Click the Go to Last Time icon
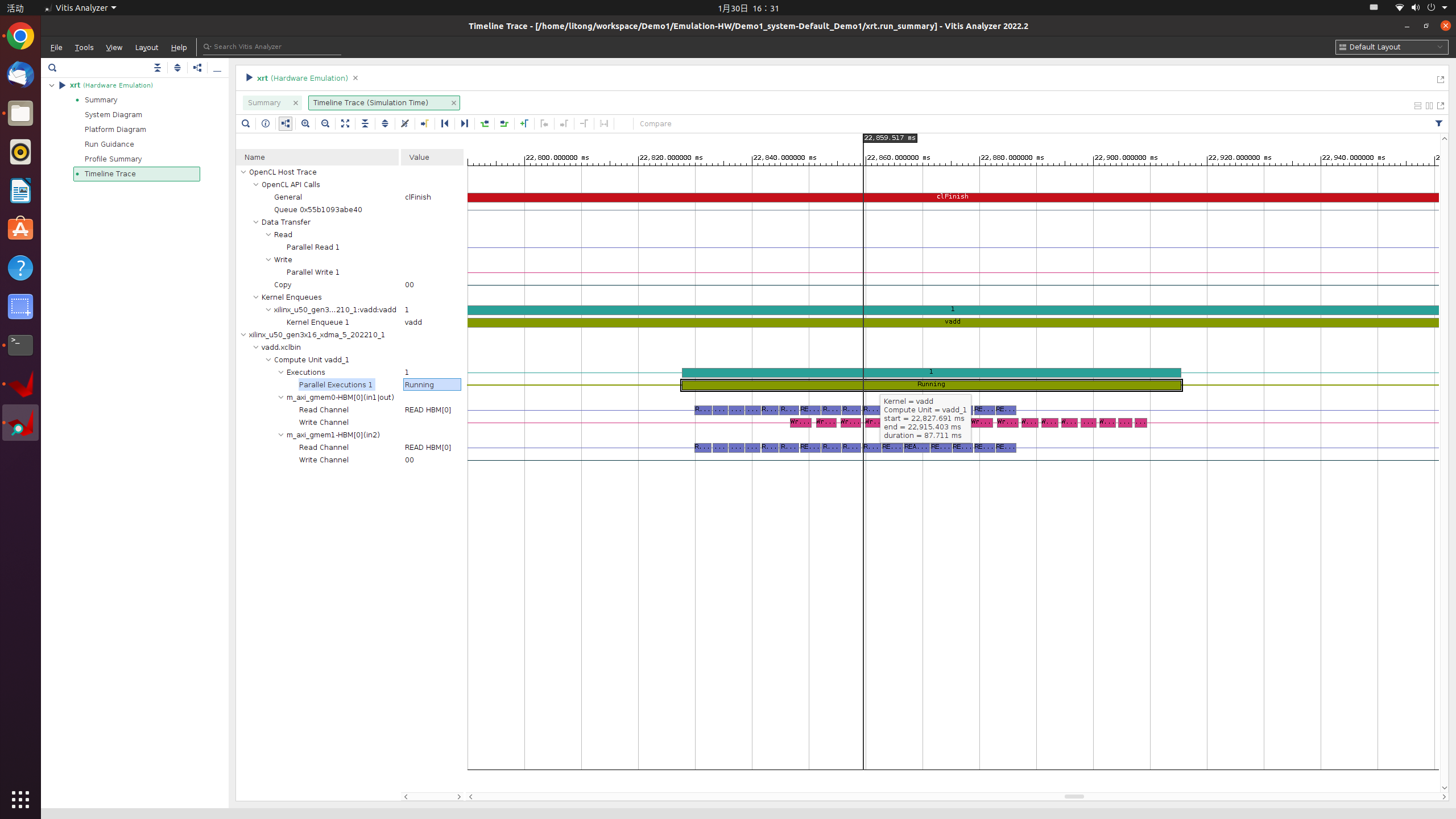This screenshot has width=1456, height=819. (465, 123)
